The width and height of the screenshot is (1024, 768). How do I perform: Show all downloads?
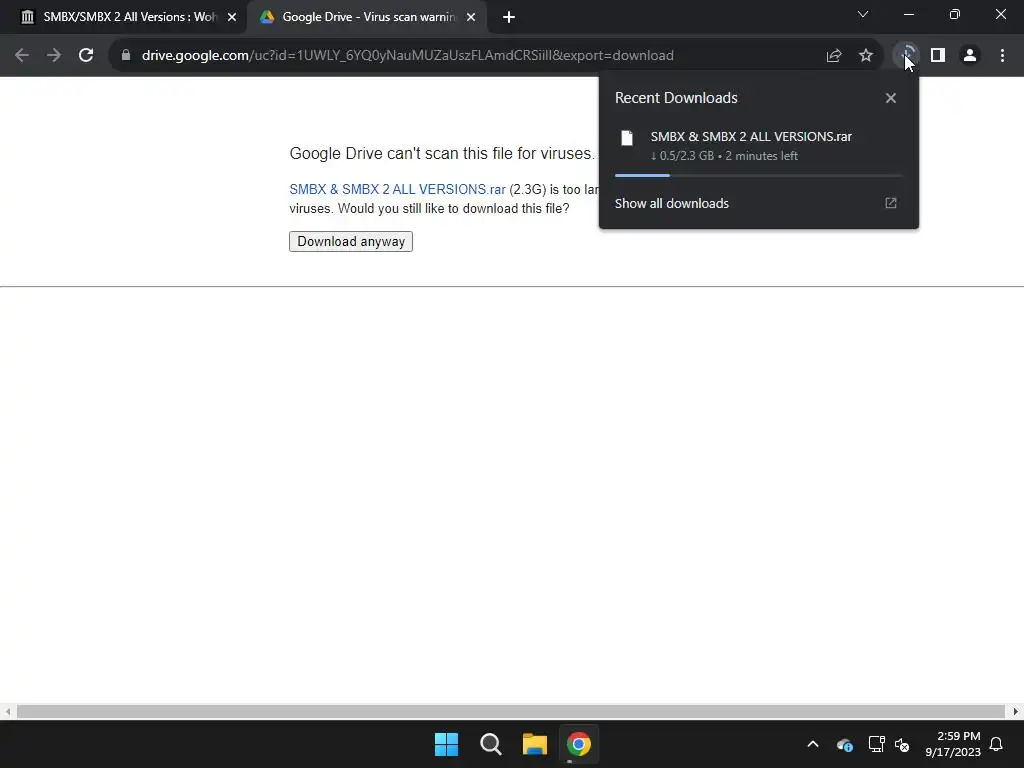pyautogui.click(x=671, y=203)
